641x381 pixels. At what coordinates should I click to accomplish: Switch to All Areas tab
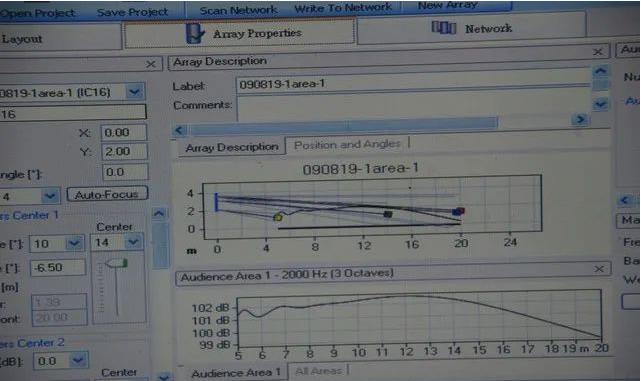pos(318,371)
